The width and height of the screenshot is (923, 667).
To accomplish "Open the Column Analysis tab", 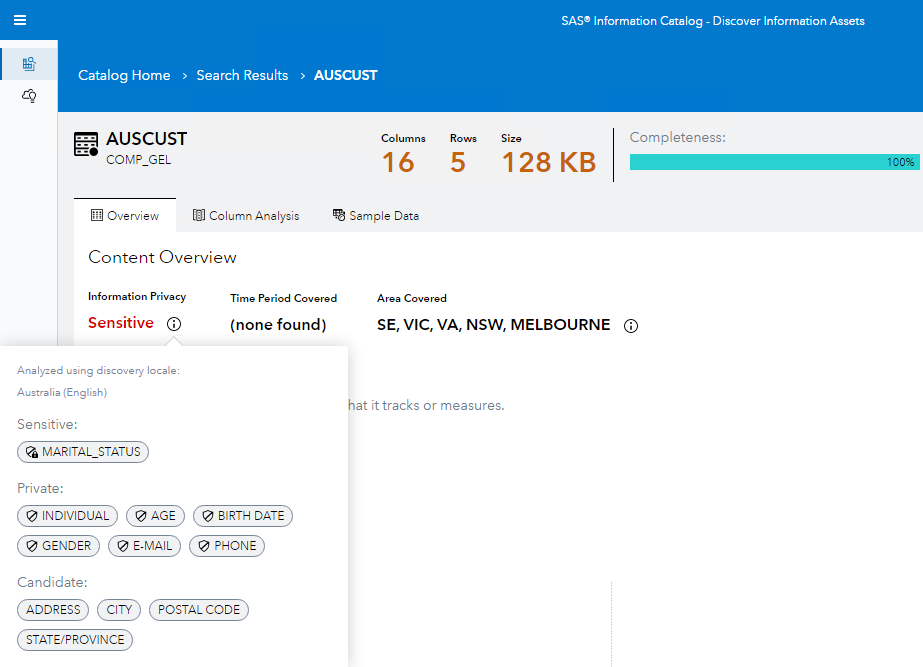I will (x=246, y=215).
